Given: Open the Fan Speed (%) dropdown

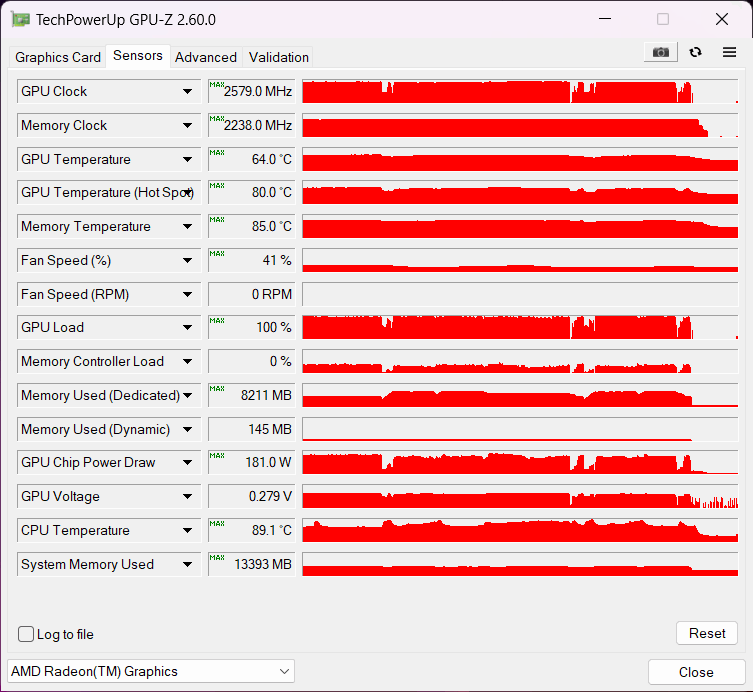Looking at the screenshot, I should point(187,260).
